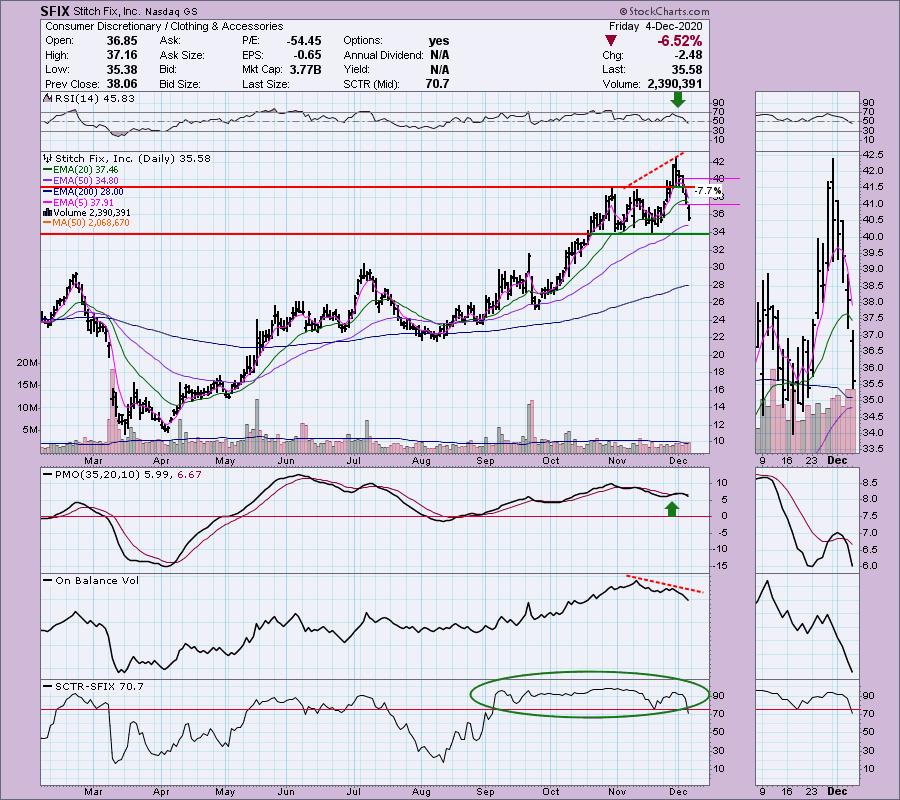Click the red down-triangle change indicator

611,41
